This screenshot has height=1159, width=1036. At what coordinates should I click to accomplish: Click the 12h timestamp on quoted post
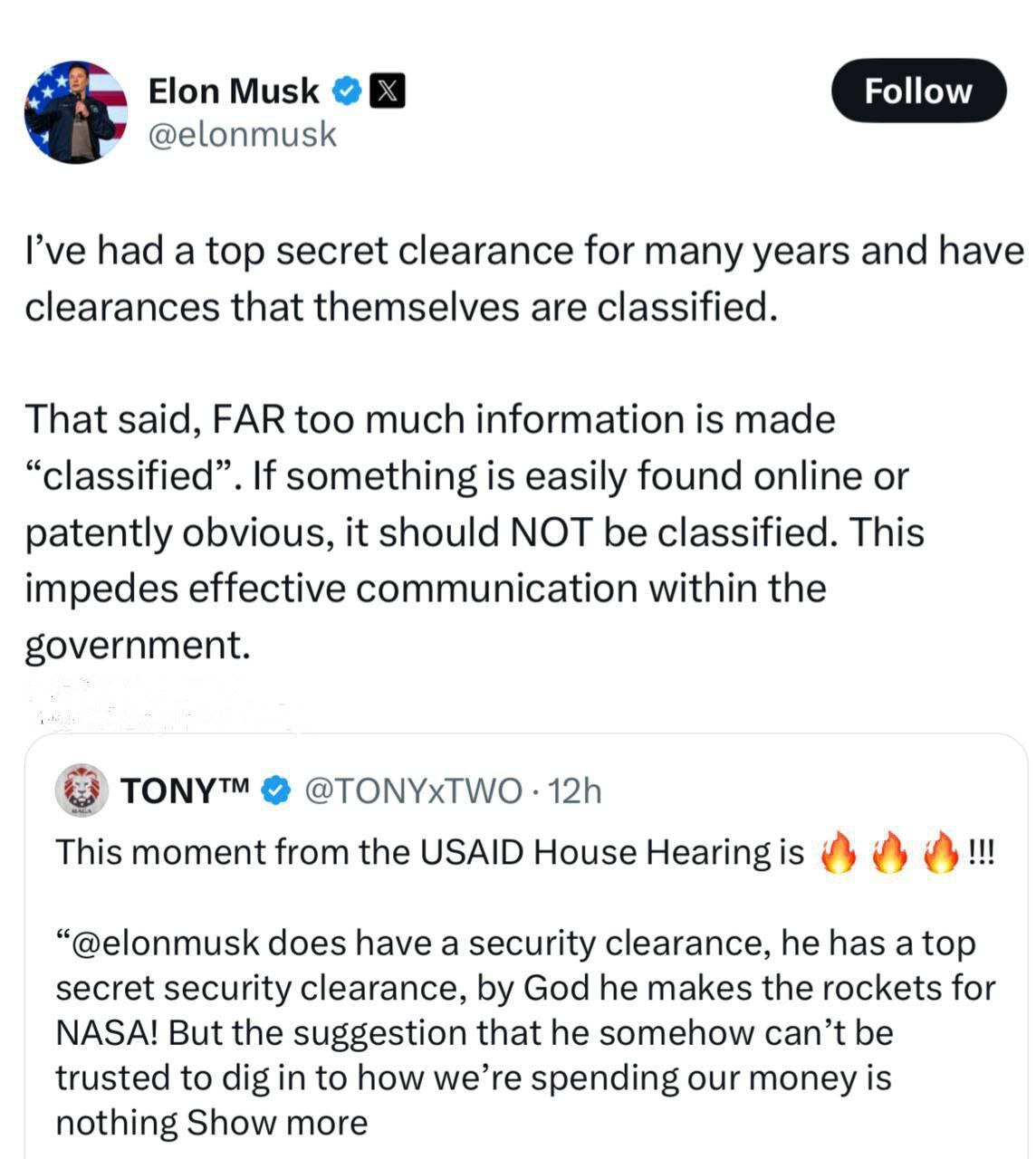pos(575,790)
